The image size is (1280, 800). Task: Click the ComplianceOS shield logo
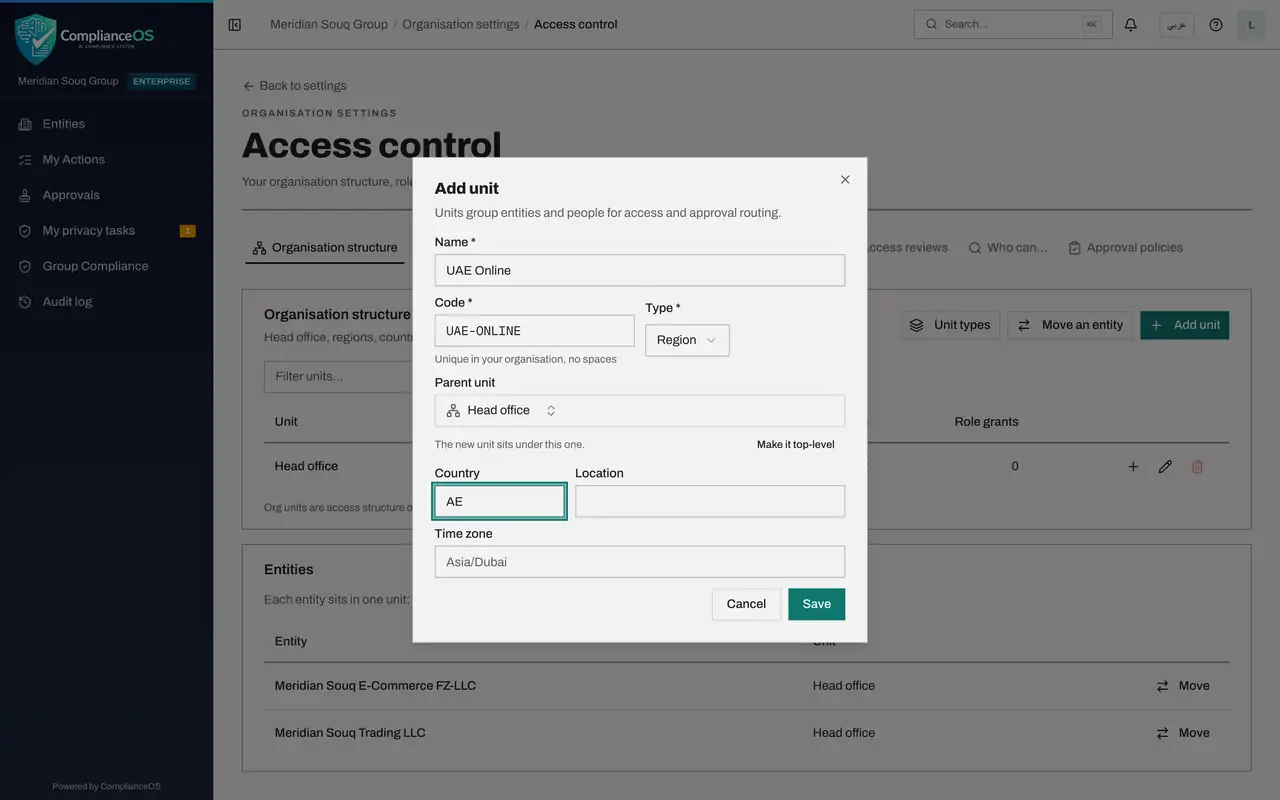(36, 38)
